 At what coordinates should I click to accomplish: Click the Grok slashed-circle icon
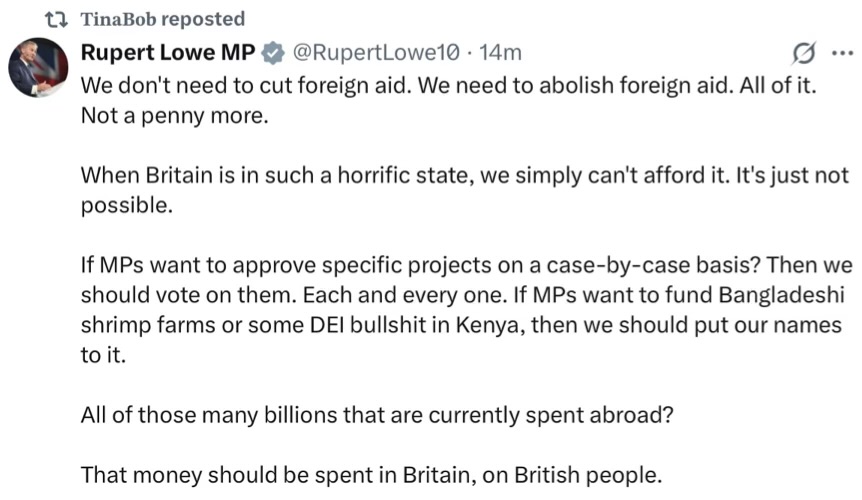click(x=801, y=53)
